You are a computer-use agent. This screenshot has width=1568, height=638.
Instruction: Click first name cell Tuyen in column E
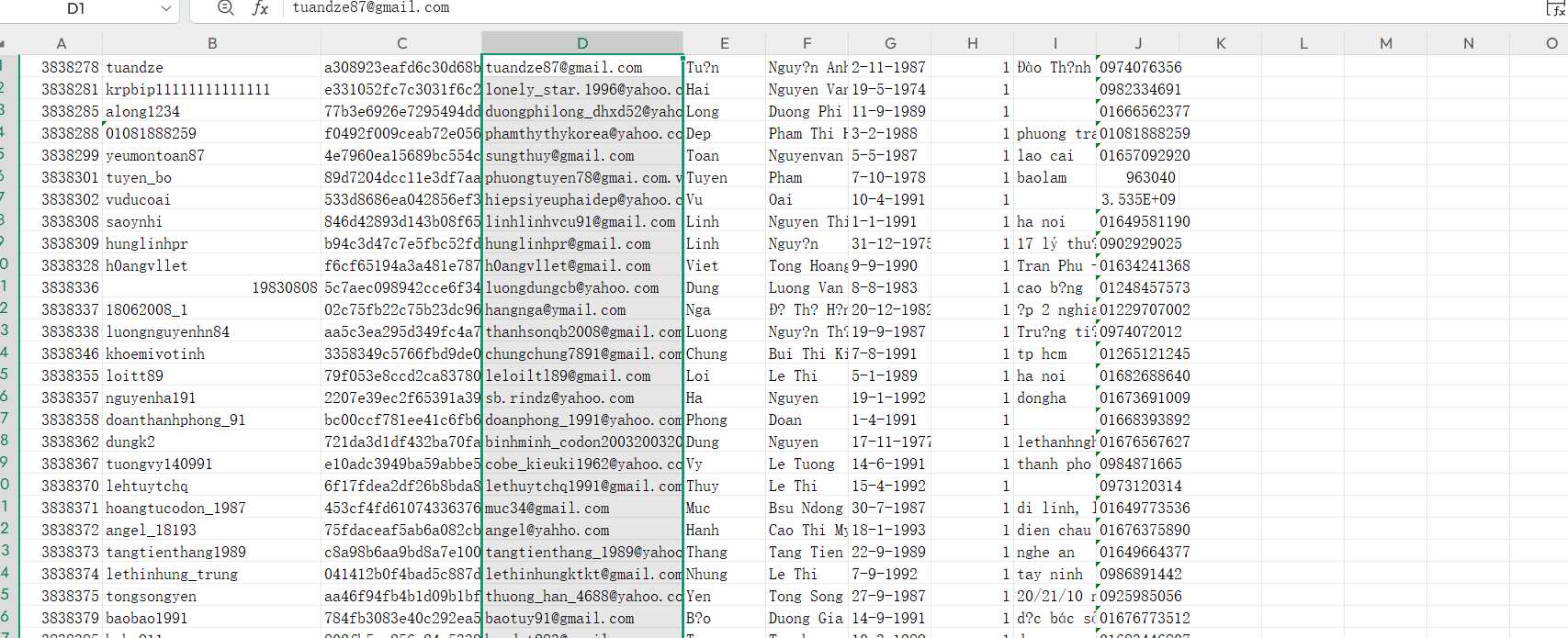pyautogui.click(x=724, y=177)
